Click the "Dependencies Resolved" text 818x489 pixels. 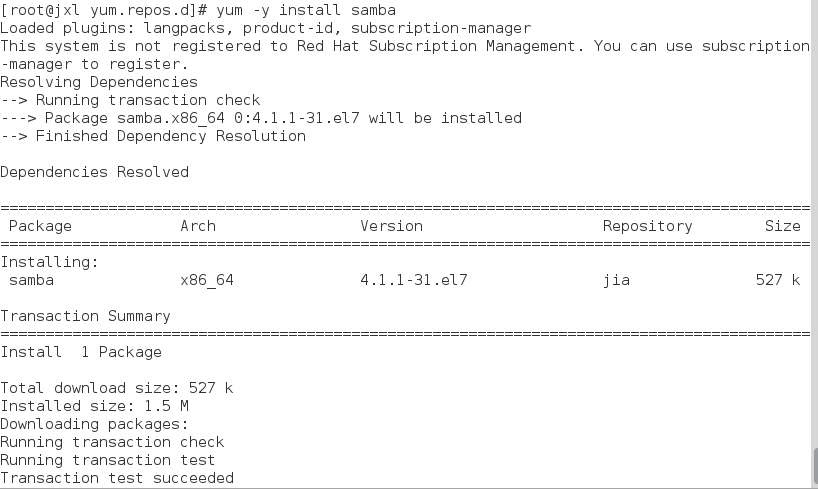[x=94, y=172]
